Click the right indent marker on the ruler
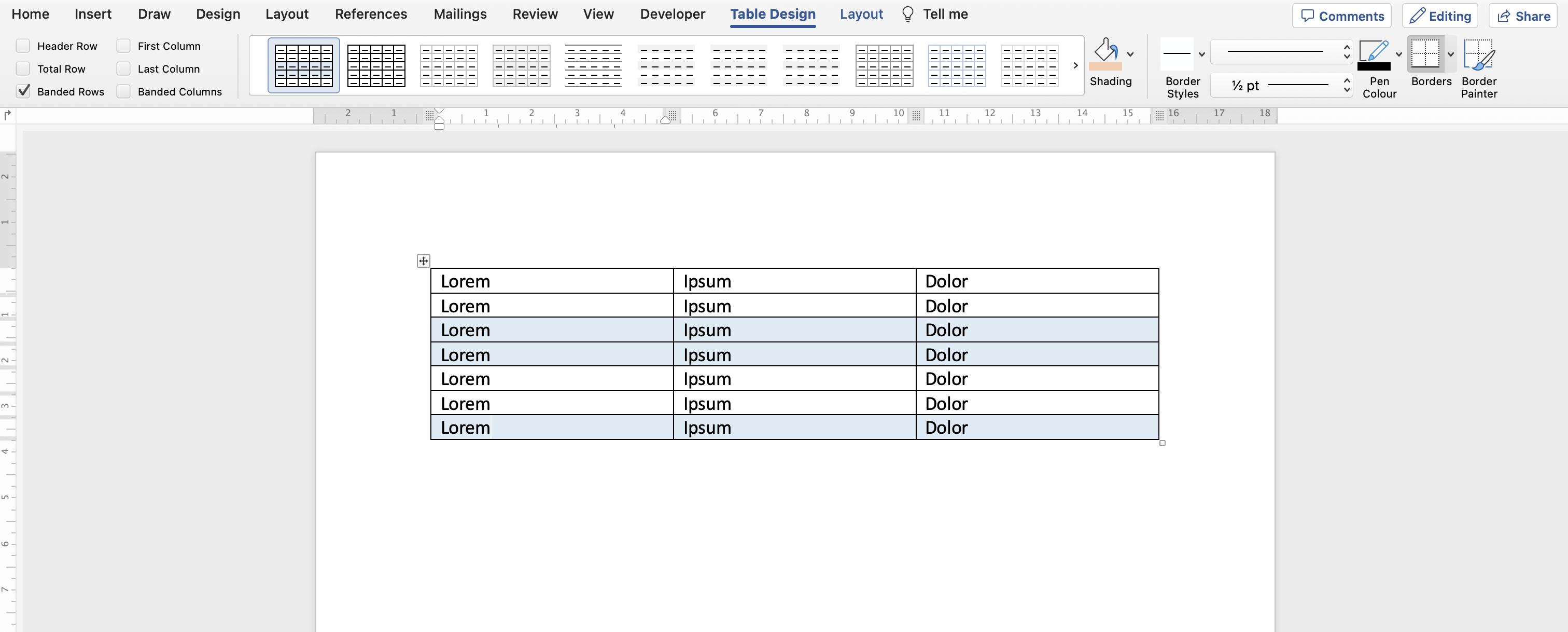 (665, 120)
